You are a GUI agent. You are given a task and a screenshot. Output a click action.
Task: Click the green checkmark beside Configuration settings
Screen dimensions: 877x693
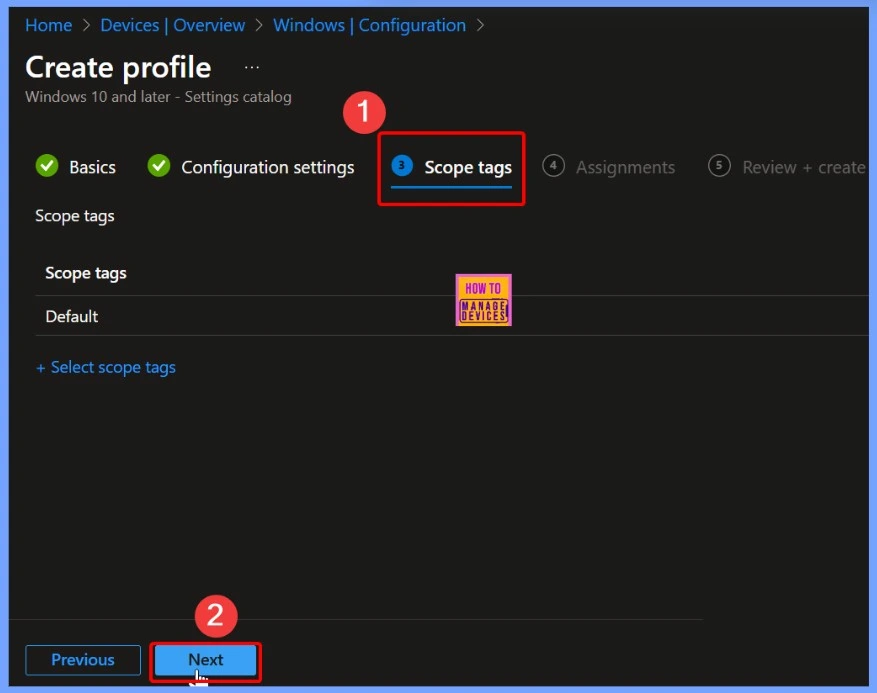click(x=159, y=166)
